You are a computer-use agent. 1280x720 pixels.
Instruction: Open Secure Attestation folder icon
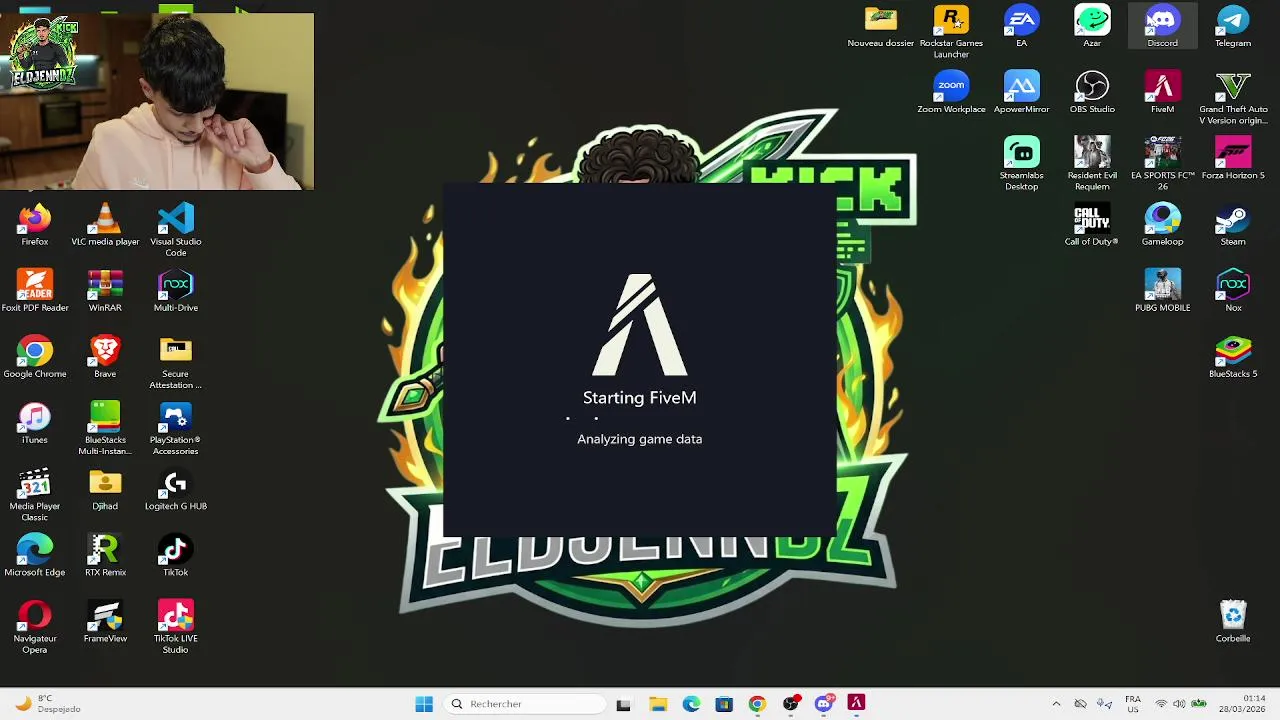pos(175,363)
